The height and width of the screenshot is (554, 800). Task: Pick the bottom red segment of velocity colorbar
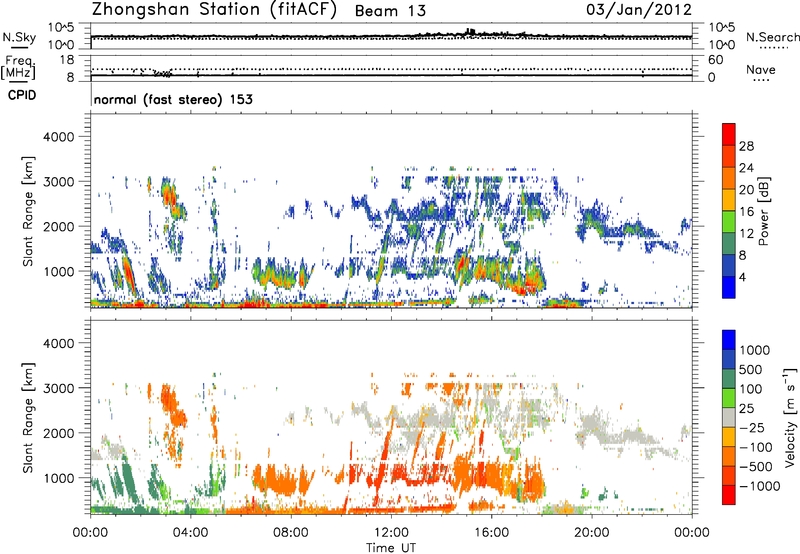coord(729,495)
